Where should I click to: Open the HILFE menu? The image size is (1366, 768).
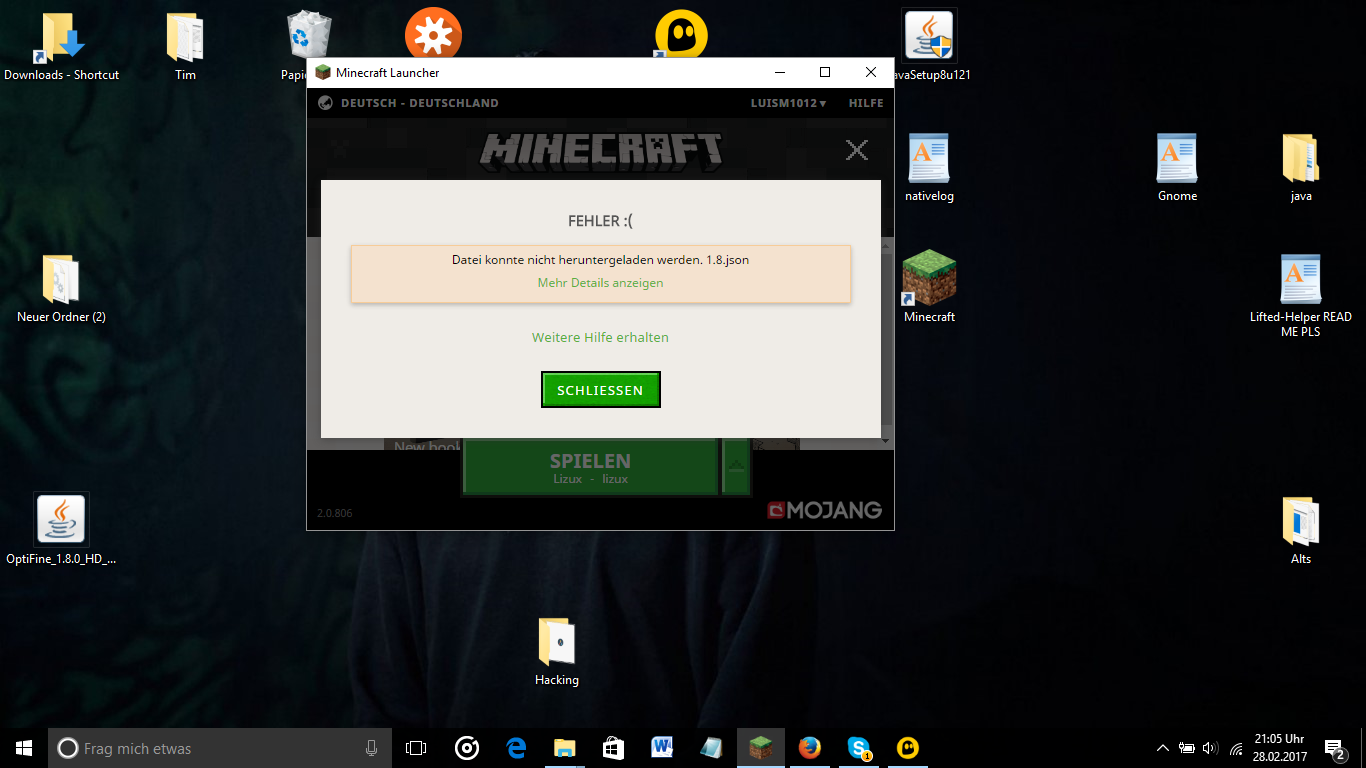point(866,103)
